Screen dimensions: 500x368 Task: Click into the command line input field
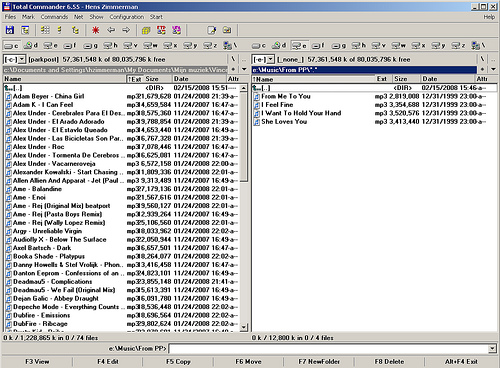point(328,349)
